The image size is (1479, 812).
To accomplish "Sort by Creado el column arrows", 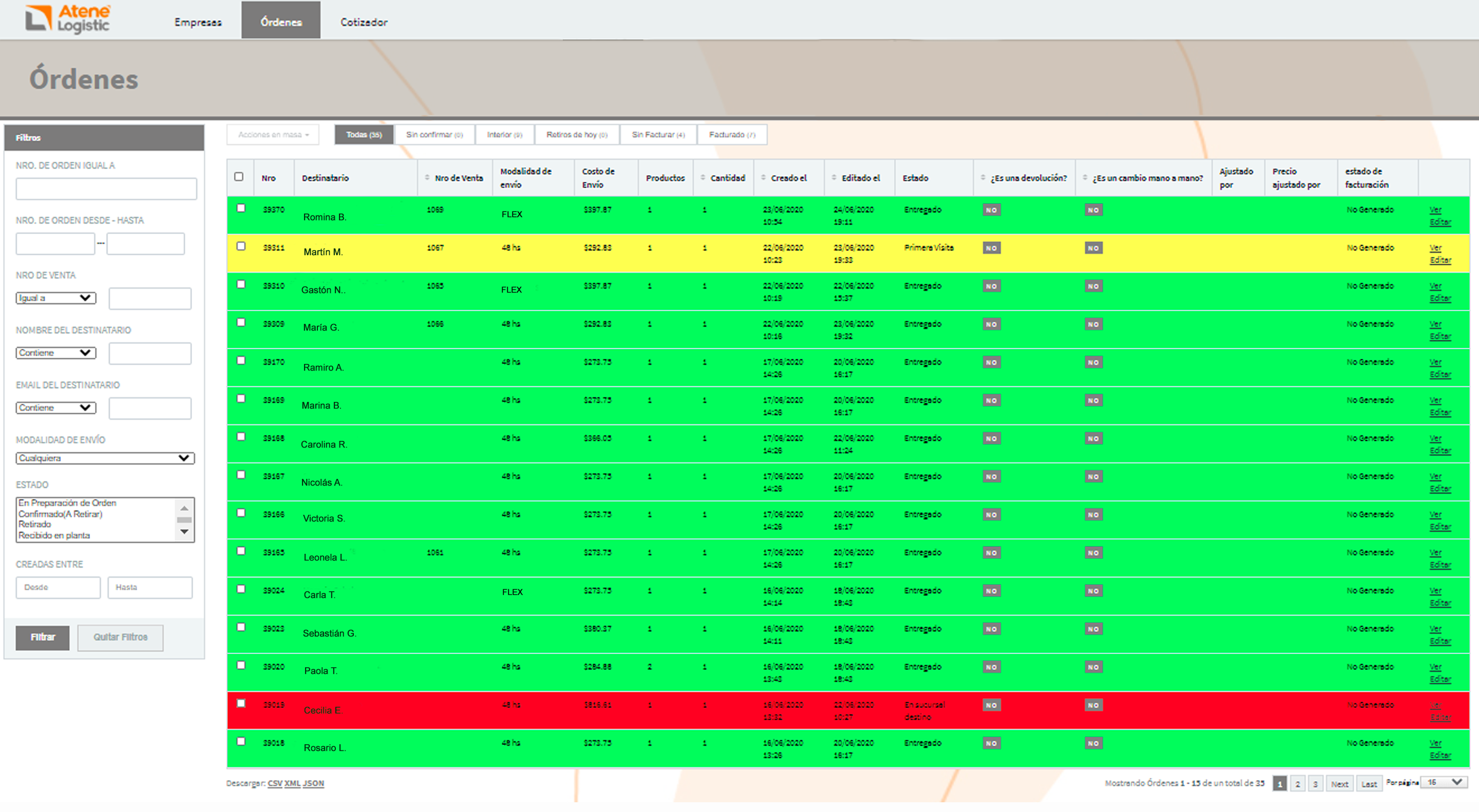I will (x=763, y=177).
